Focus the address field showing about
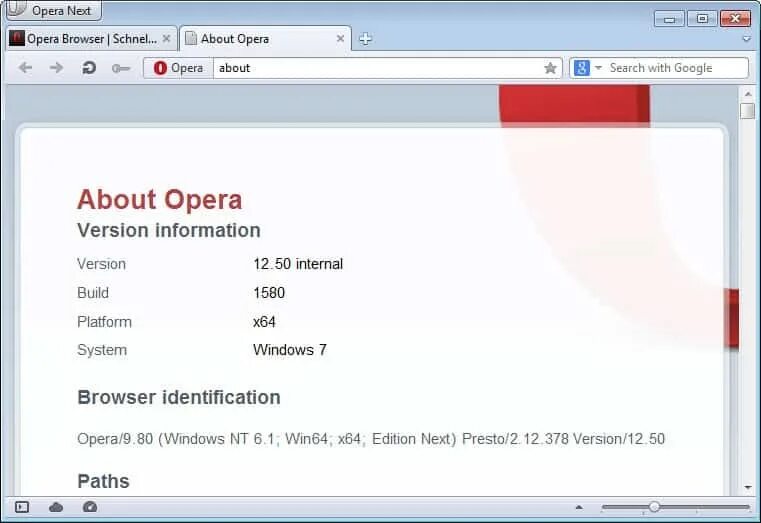Image resolution: width=761 pixels, height=523 pixels. pyautogui.click(x=379, y=68)
